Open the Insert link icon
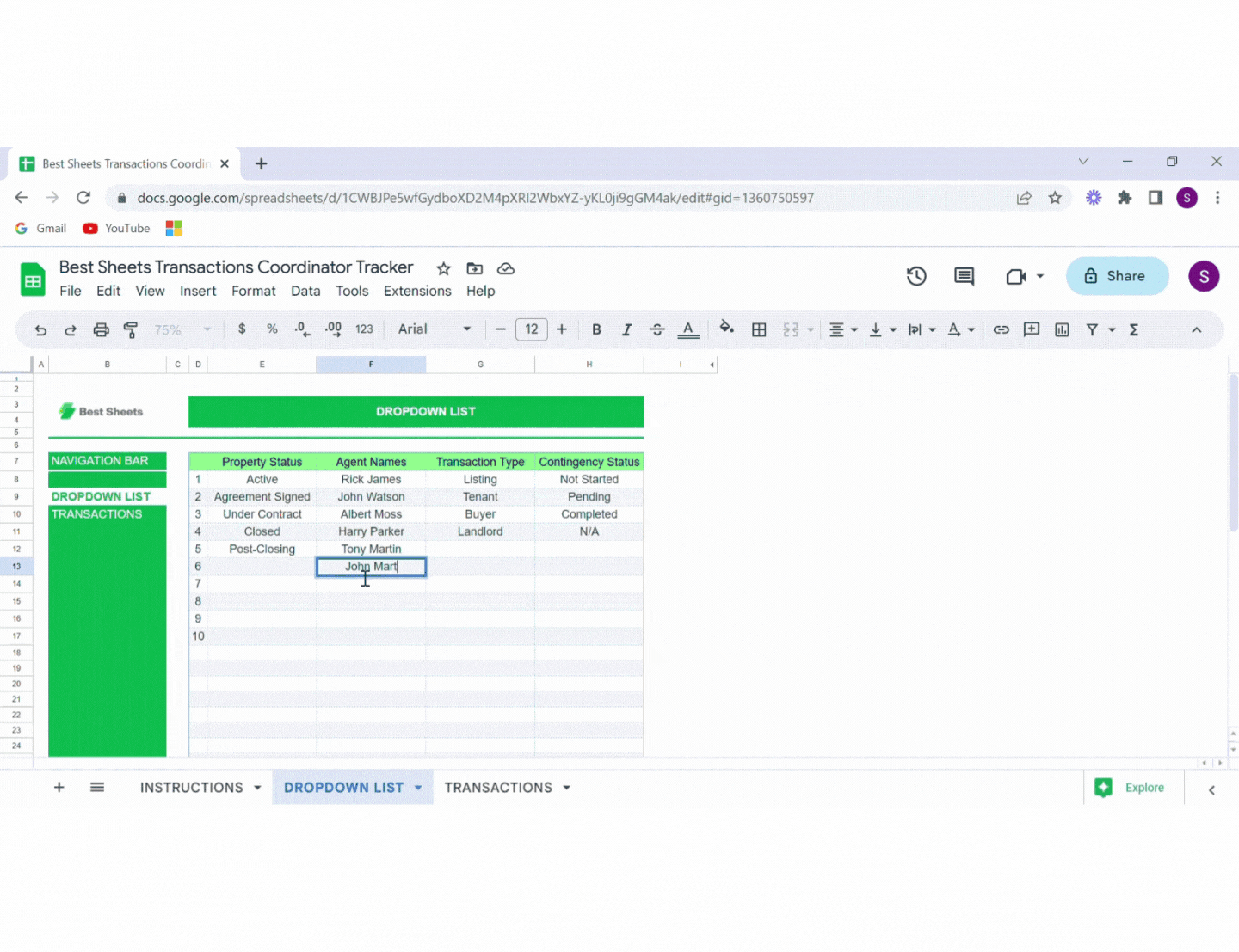Viewport: 1239px width, 952px height. pos(1001,329)
